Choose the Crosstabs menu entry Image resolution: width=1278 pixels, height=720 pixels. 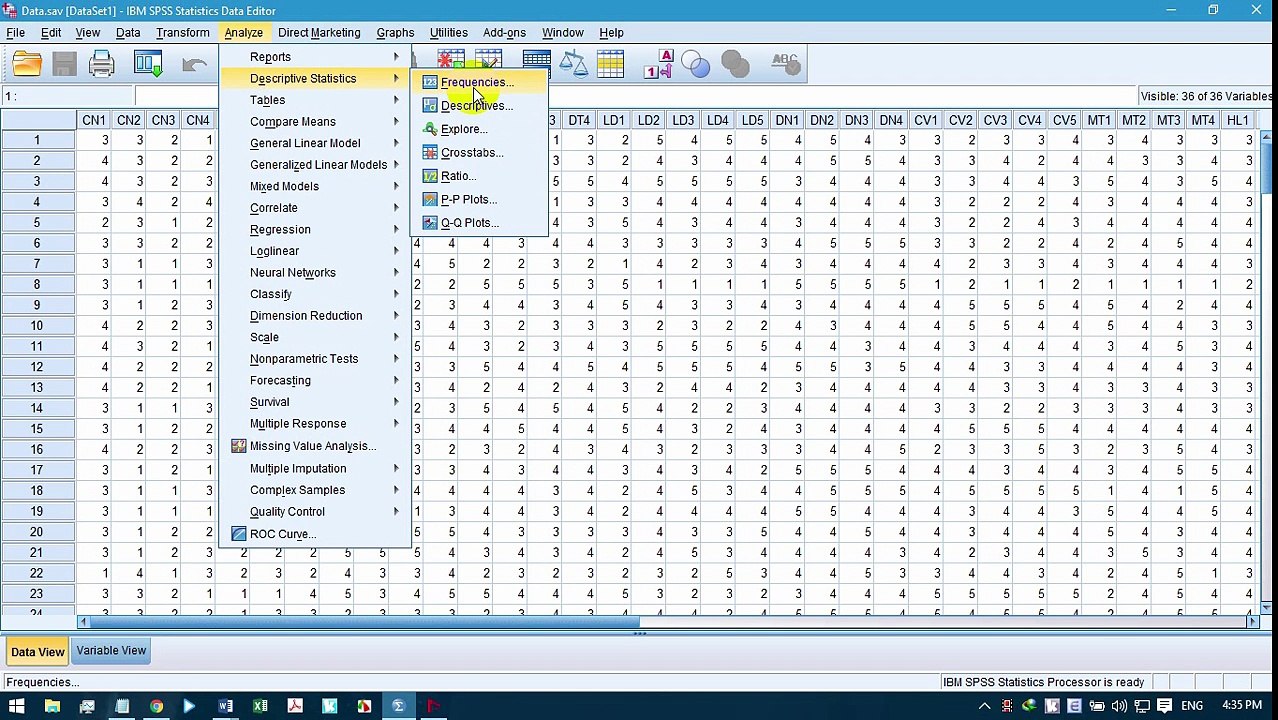pyautogui.click(x=478, y=152)
